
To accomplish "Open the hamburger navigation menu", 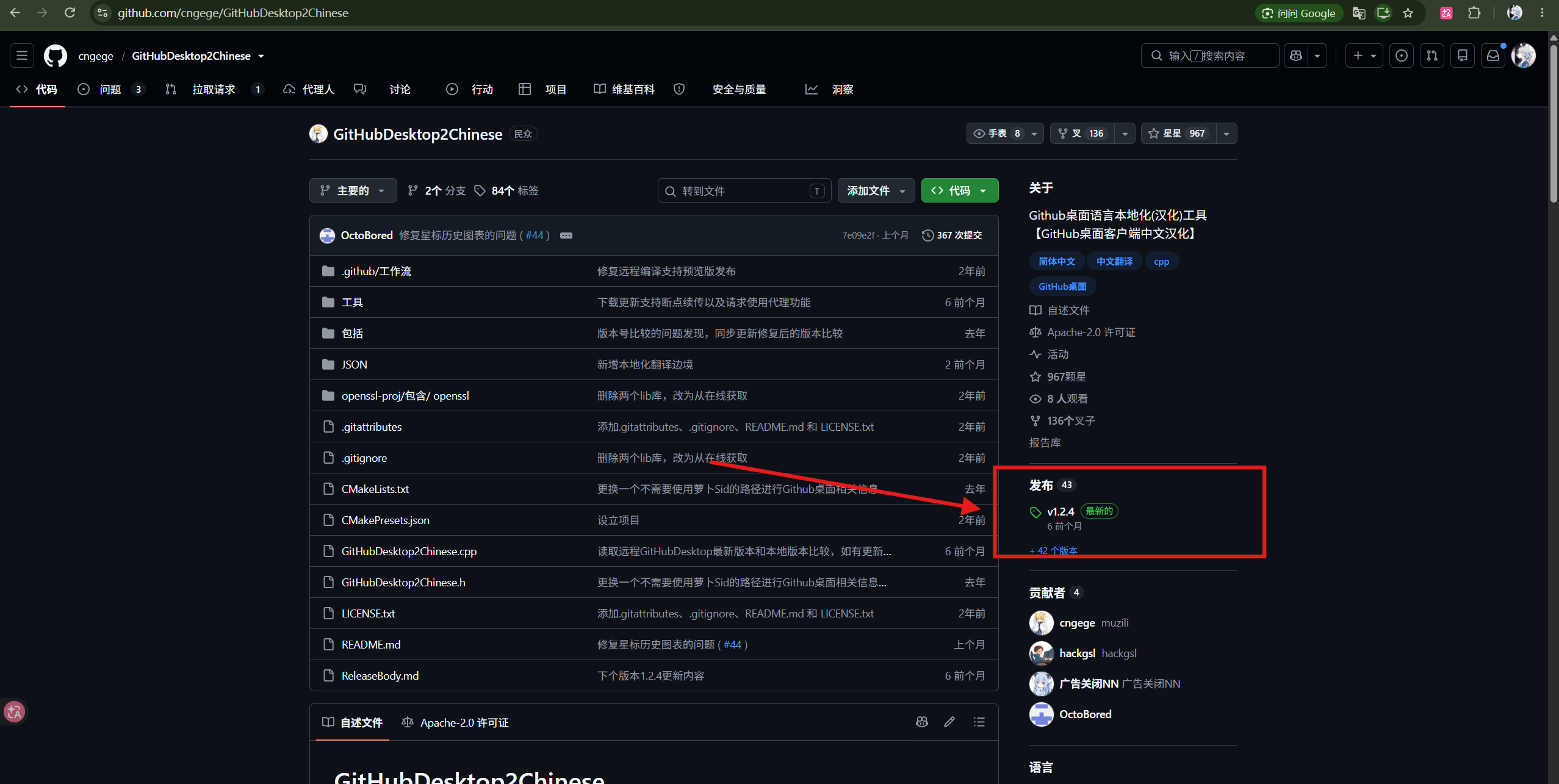I will point(22,56).
